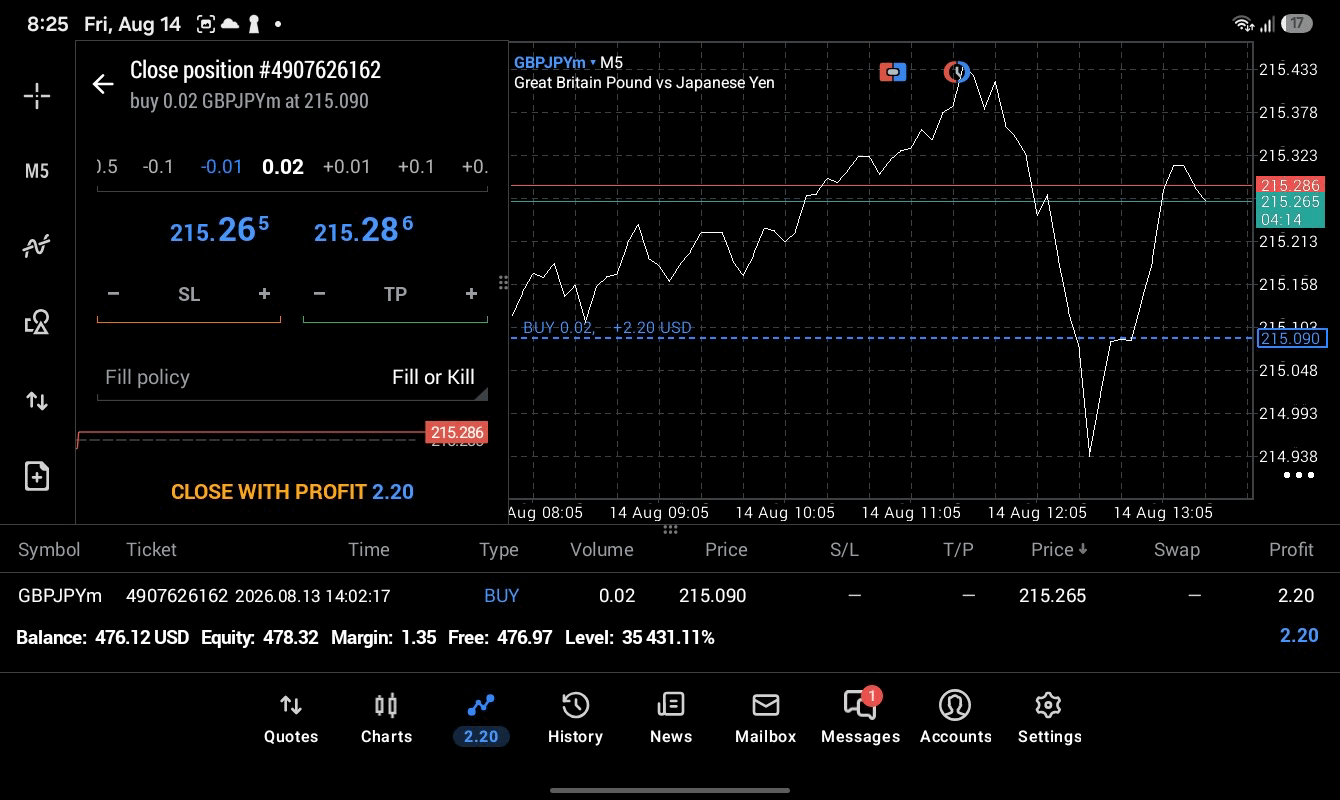Select the crosshair cursor tool
This screenshot has width=1340, height=800.
coord(37,96)
